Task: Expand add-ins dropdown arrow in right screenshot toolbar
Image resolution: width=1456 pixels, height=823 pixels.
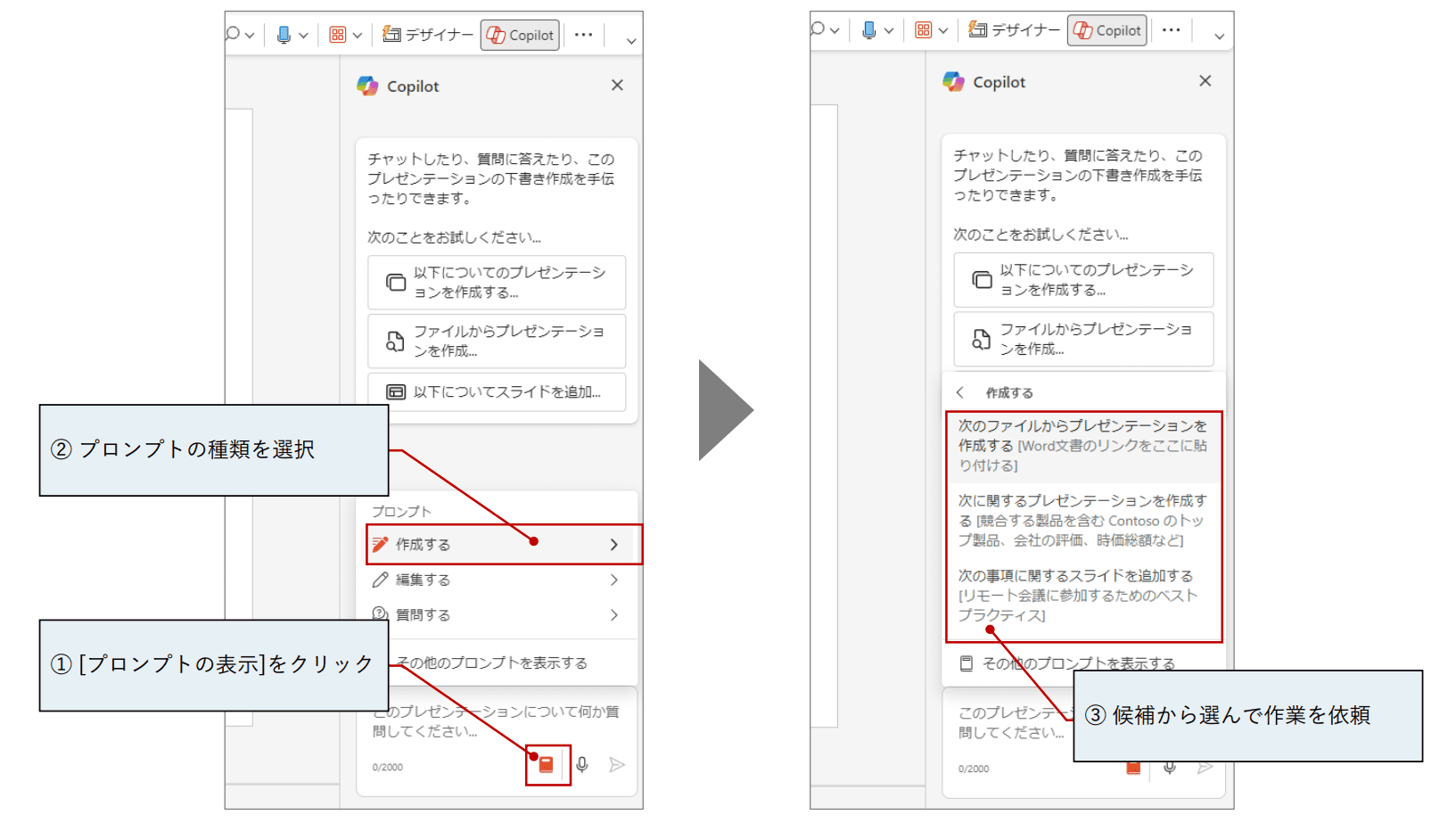Action: tap(943, 31)
